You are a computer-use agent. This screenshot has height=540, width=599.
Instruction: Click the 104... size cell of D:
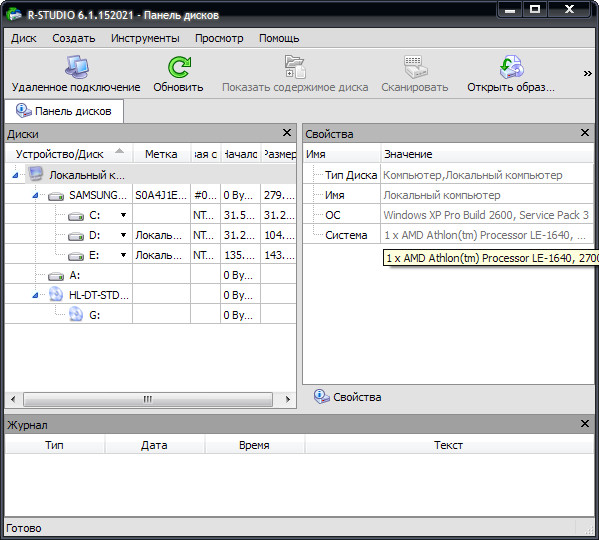coord(279,235)
